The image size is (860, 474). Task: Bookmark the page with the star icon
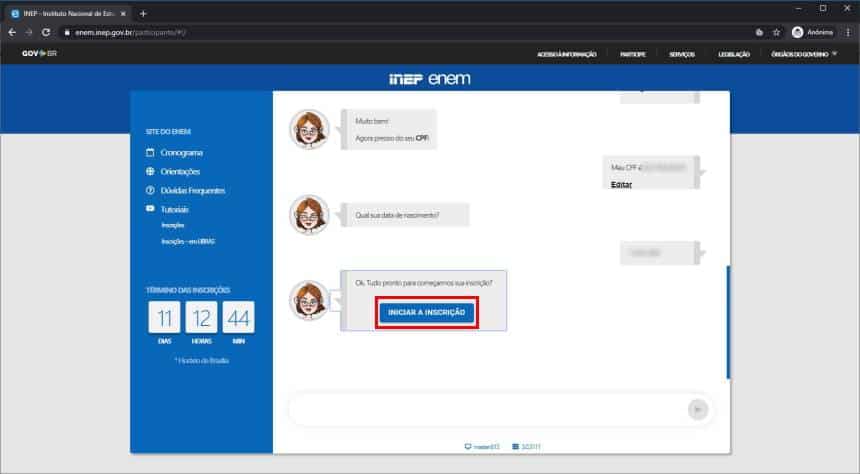[777, 32]
